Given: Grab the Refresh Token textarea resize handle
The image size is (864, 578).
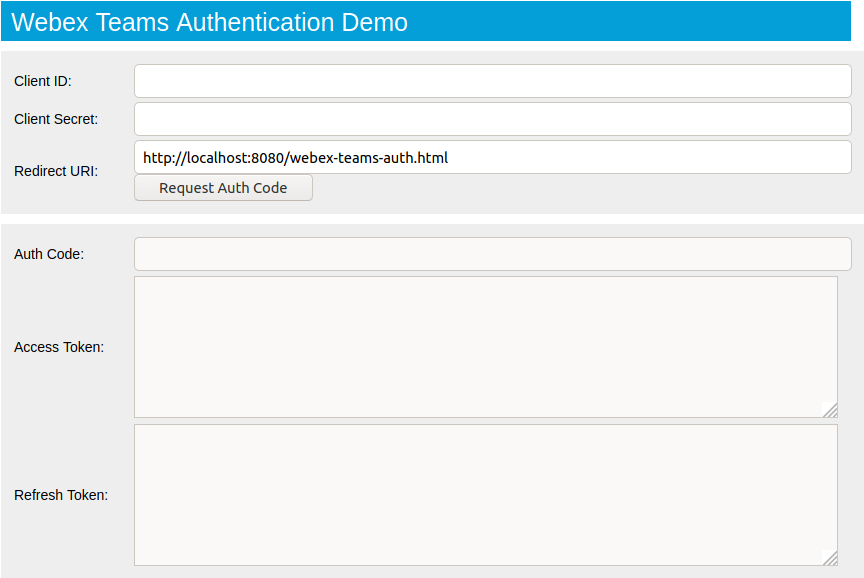Looking at the screenshot, I should (830, 558).
